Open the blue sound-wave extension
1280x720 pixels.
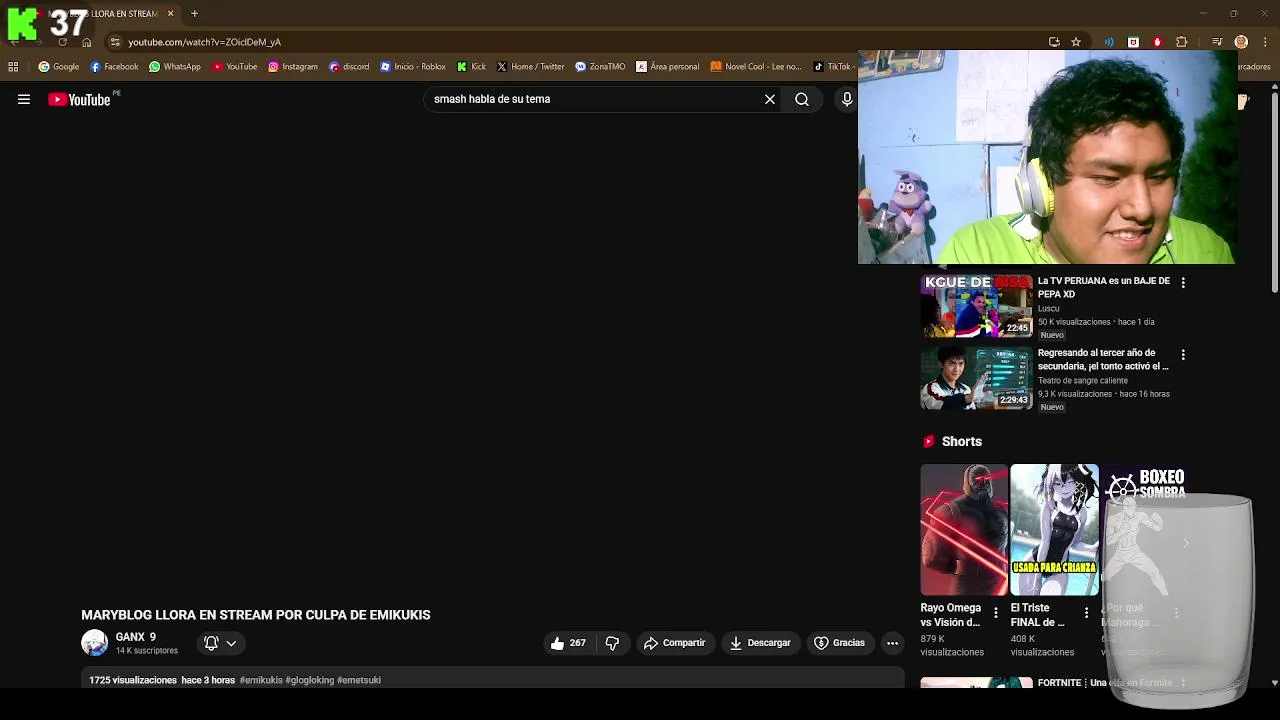pos(1109,42)
